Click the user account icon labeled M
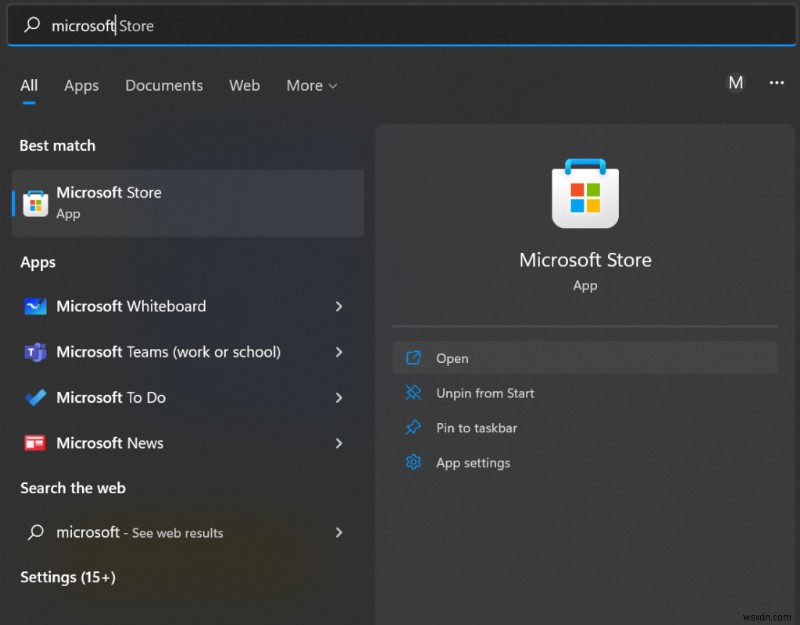The width and height of the screenshot is (800, 625). (736, 84)
